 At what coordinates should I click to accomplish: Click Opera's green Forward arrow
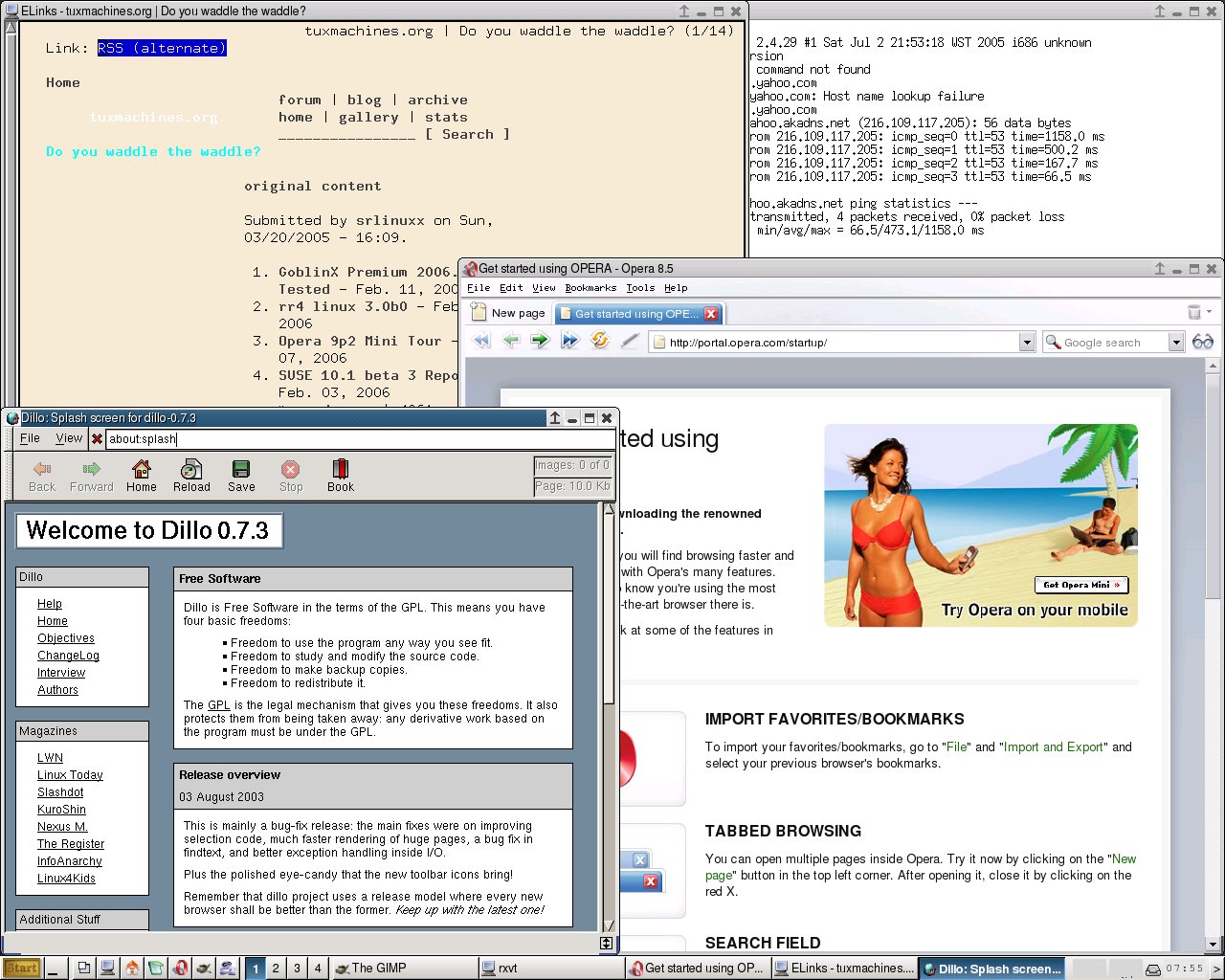[540, 341]
